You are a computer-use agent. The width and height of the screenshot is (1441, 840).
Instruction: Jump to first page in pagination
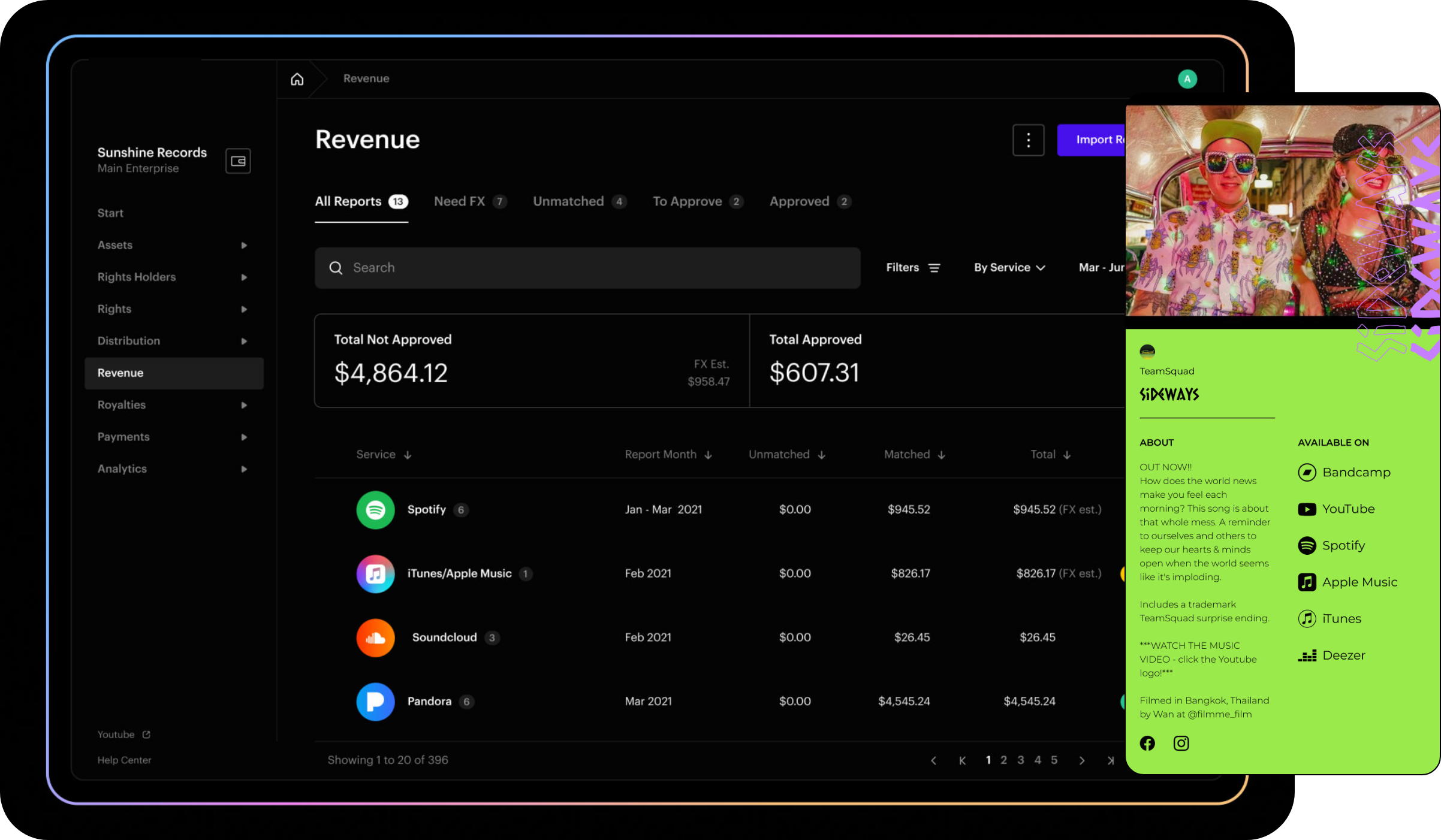pyautogui.click(x=962, y=760)
